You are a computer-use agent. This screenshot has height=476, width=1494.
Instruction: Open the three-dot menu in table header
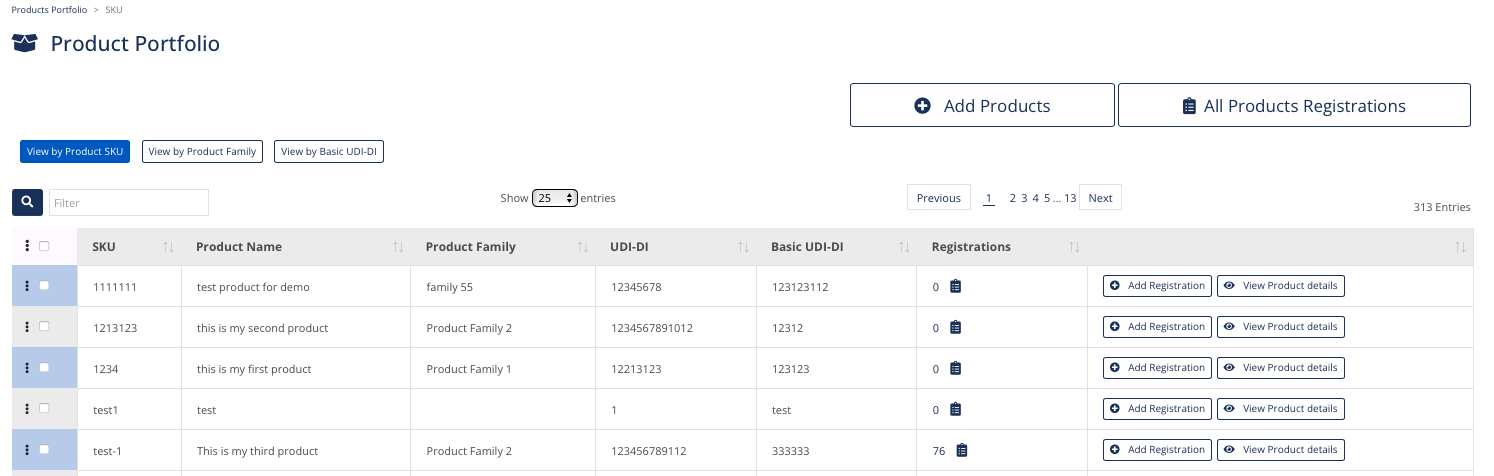click(27, 246)
